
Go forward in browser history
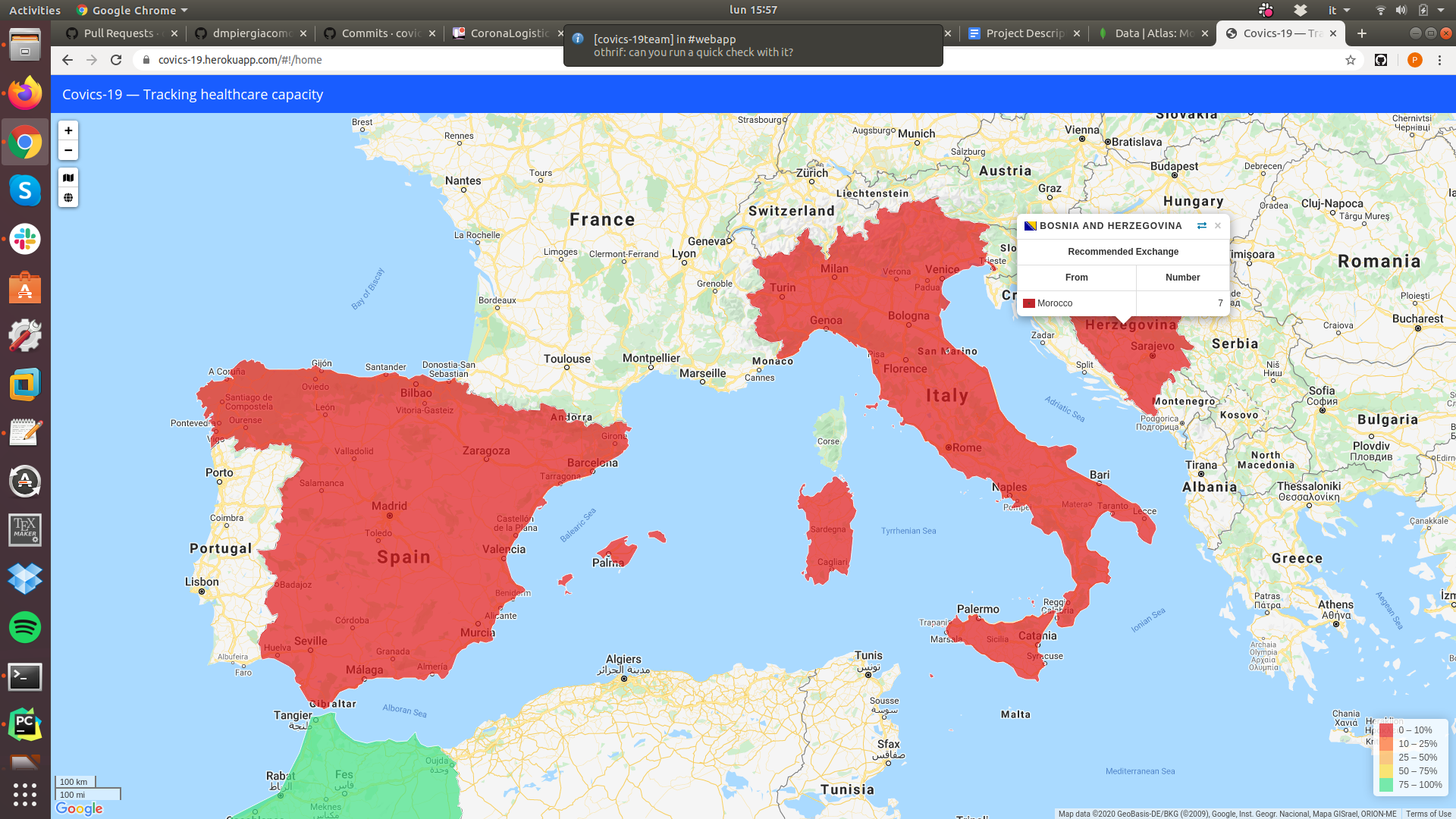pos(92,60)
